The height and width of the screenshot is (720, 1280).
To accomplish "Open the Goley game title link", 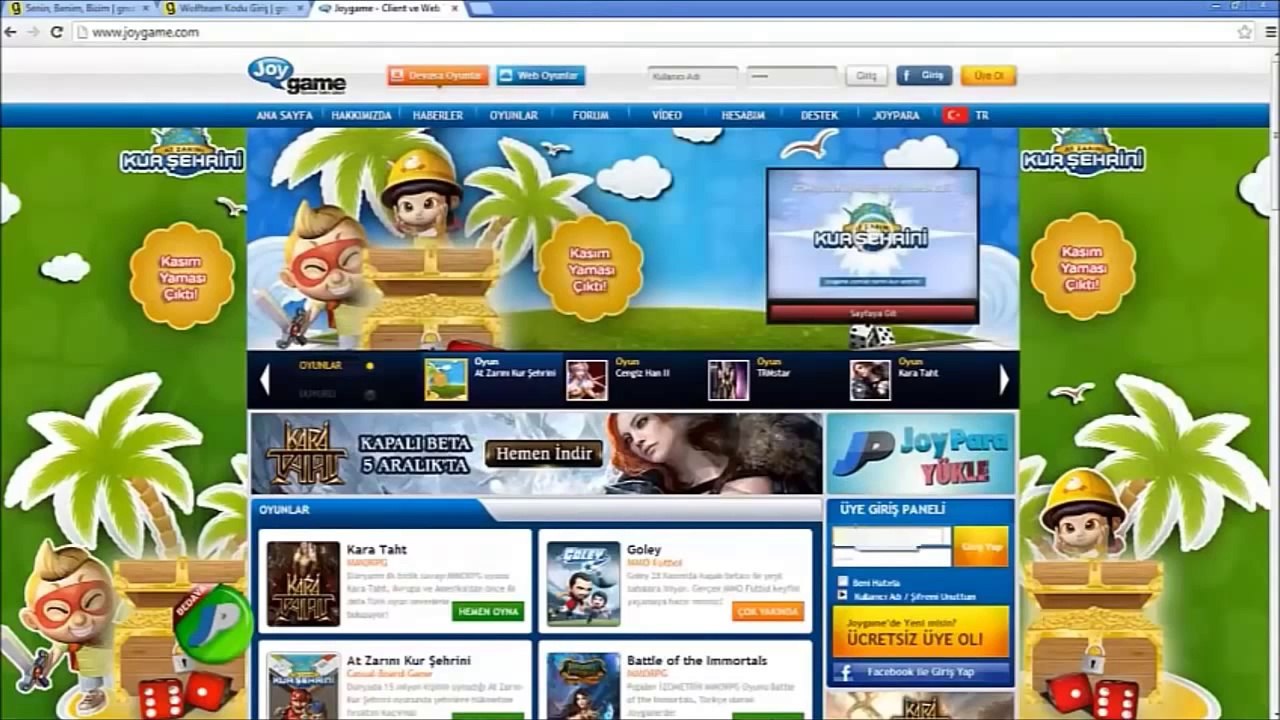I will [644, 549].
